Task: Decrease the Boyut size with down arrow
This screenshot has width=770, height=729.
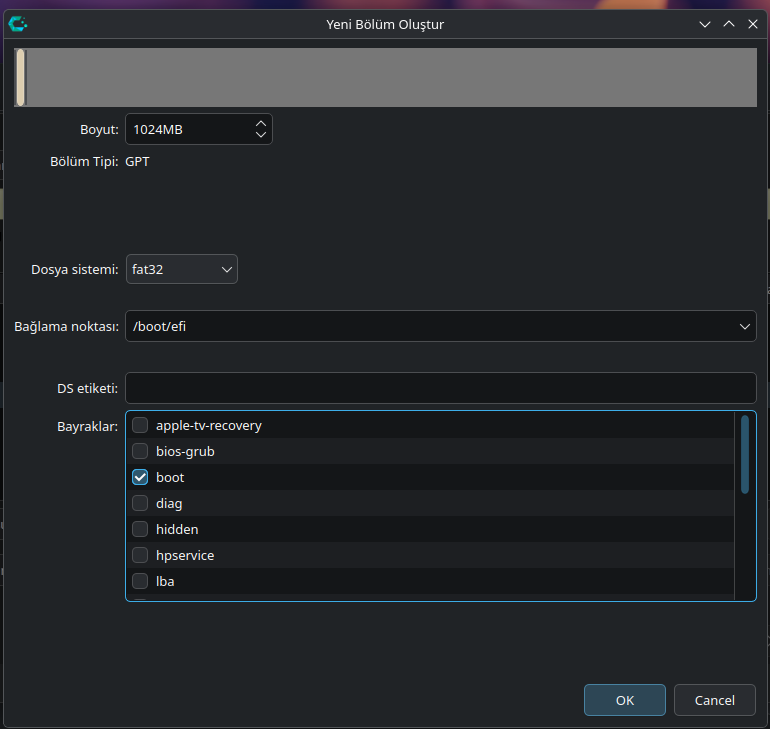Action: click(261, 135)
